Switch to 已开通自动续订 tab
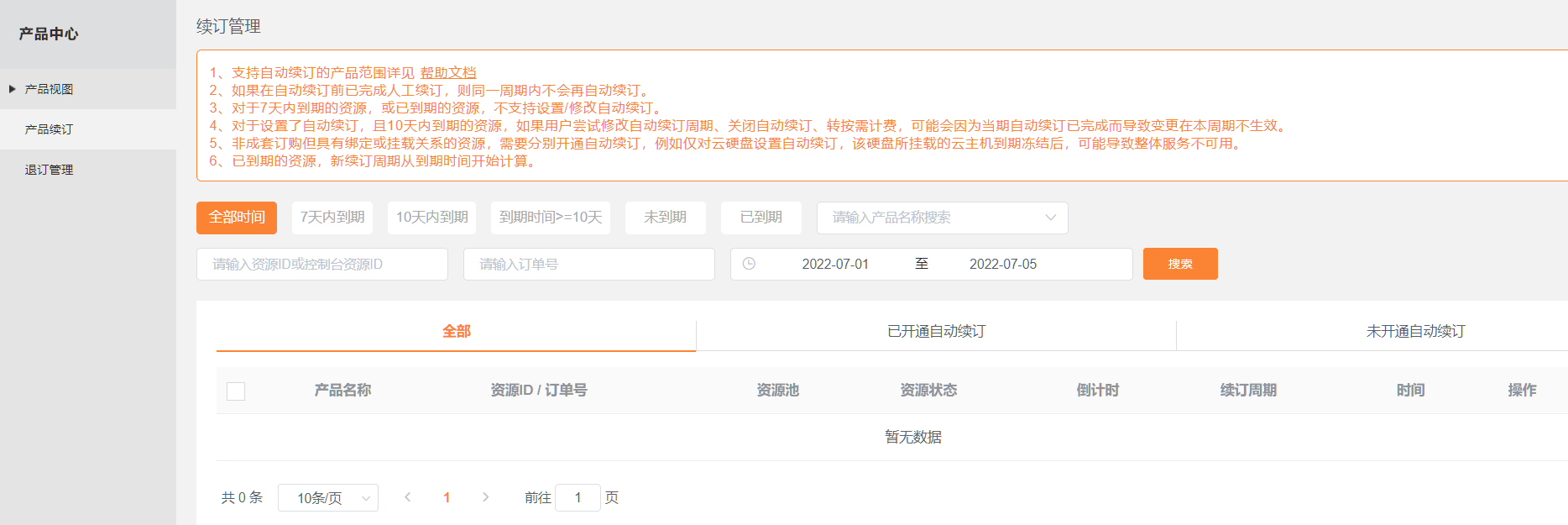1568x525 pixels. 936,332
